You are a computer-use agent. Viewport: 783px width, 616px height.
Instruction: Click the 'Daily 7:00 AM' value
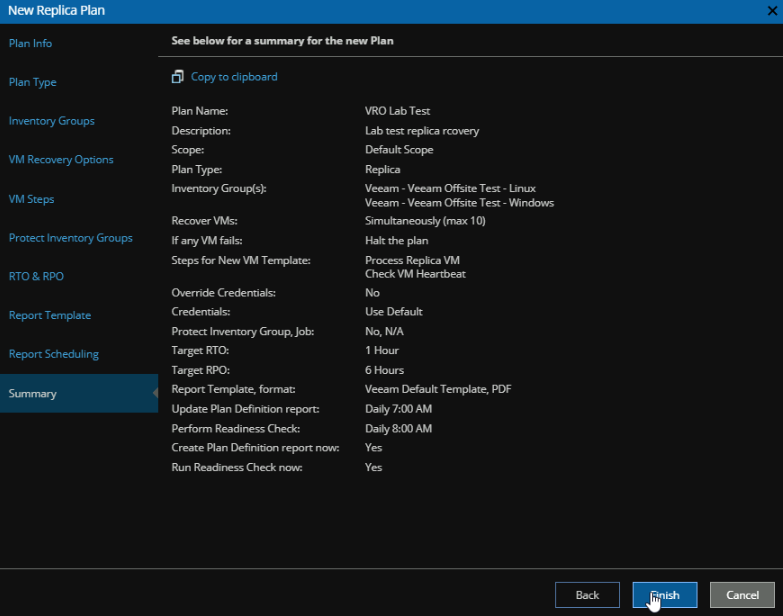[x=398, y=409]
